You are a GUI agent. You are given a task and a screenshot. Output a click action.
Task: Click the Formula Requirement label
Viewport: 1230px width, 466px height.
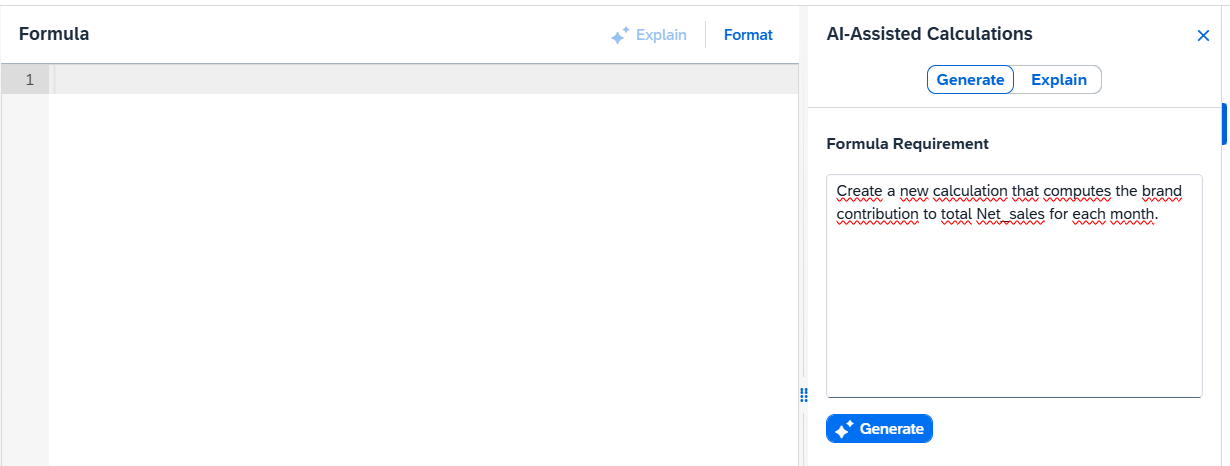(907, 144)
